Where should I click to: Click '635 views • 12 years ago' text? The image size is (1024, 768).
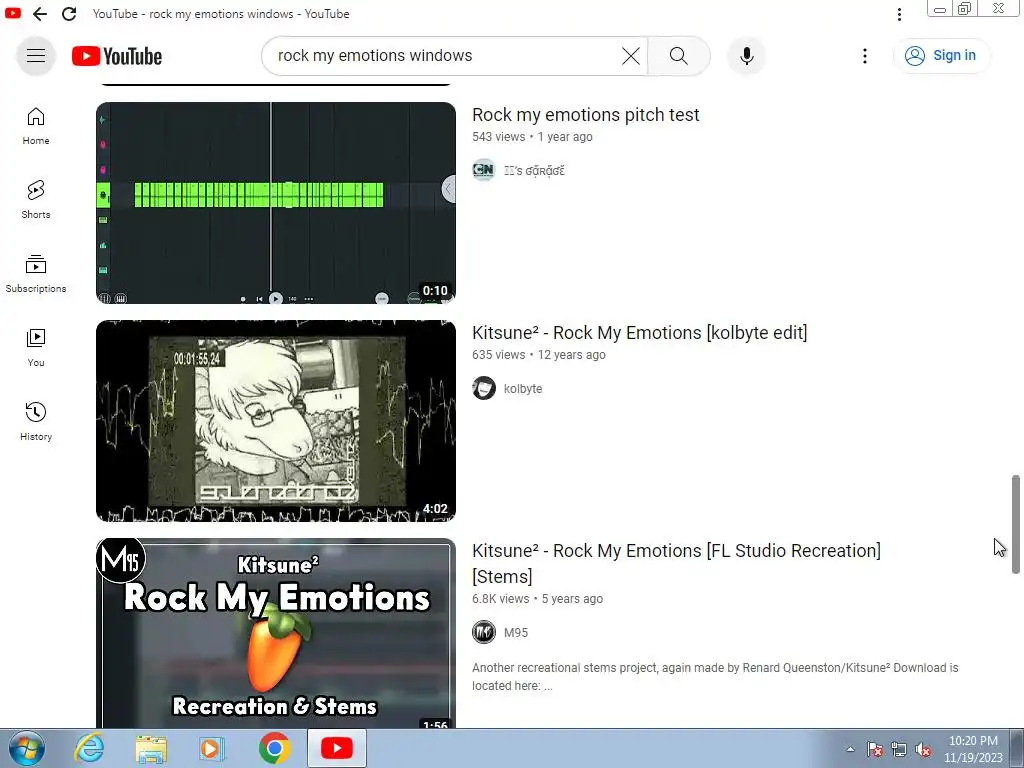coord(539,355)
